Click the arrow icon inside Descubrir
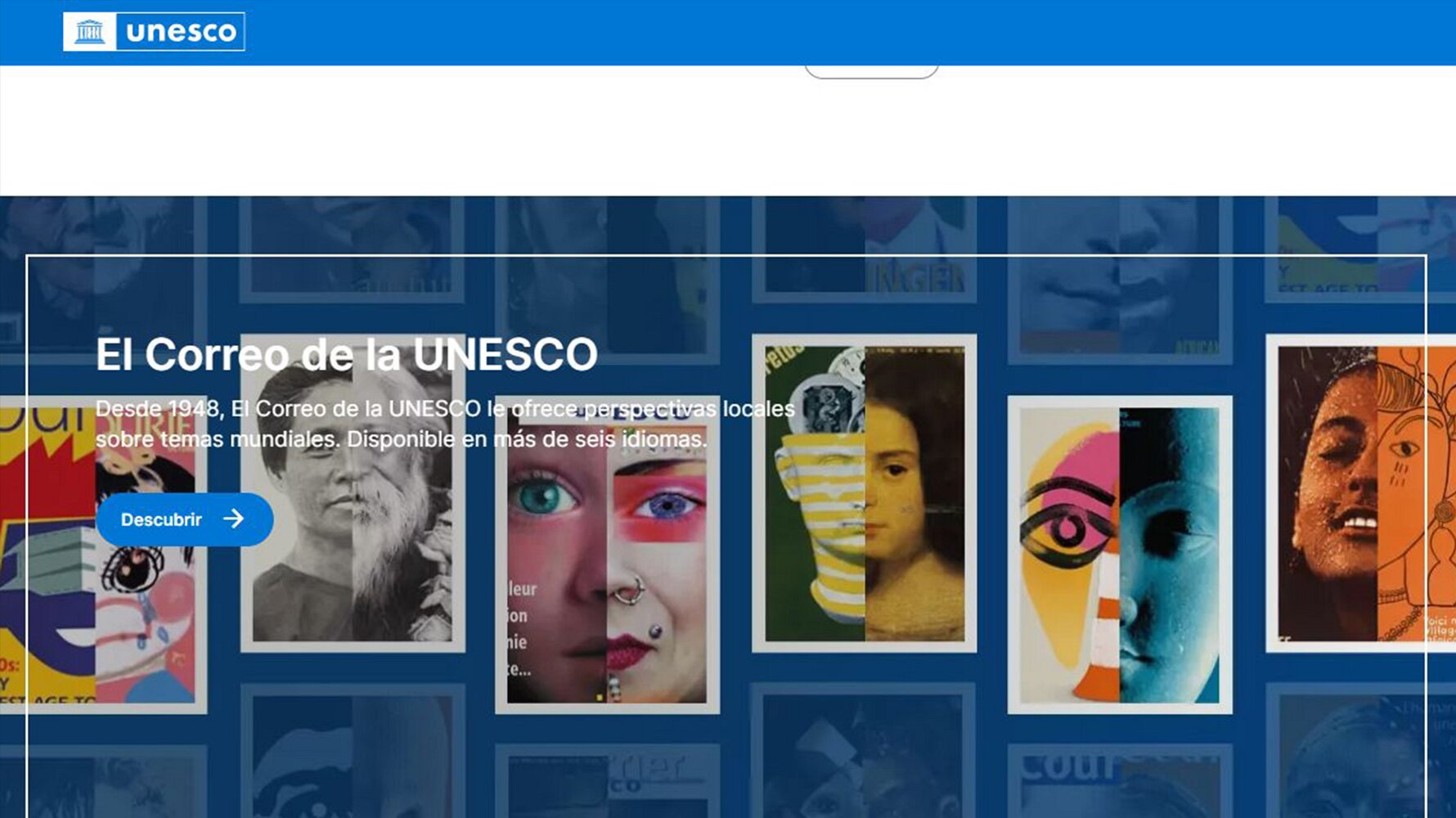Screen dimensions: 1456x818 234,519
